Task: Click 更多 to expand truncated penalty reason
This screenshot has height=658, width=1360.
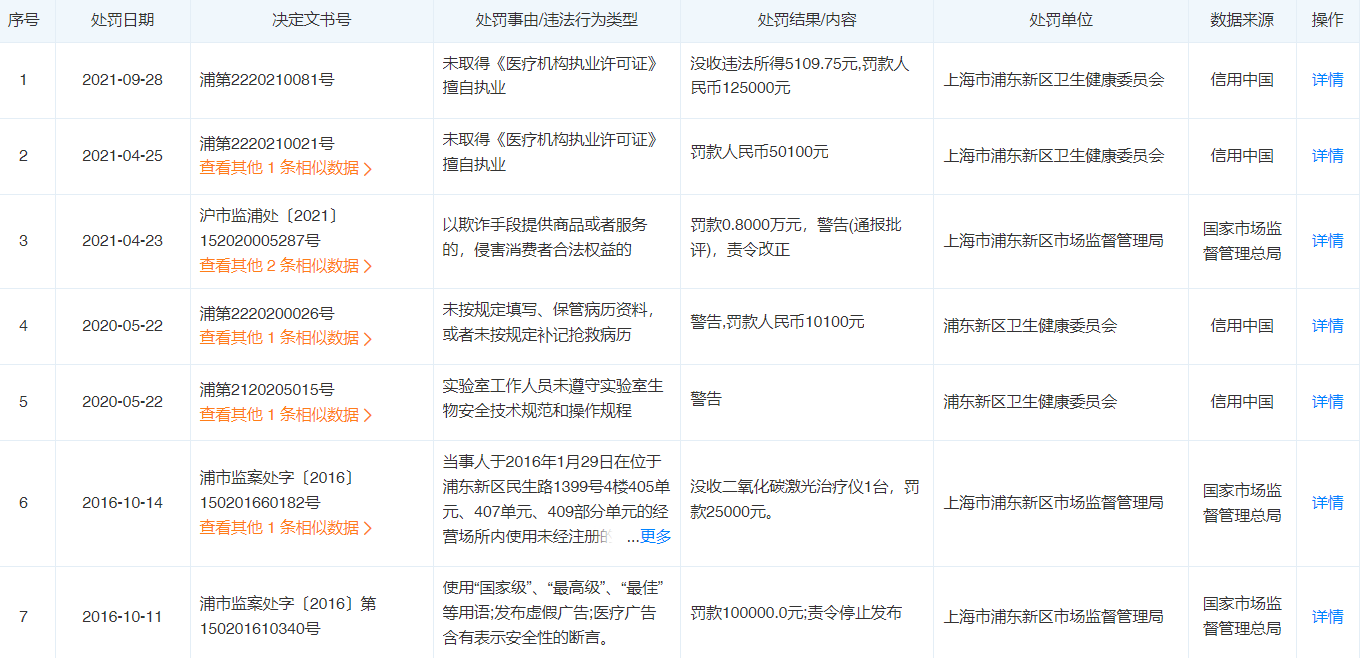Action: pos(655,537)
